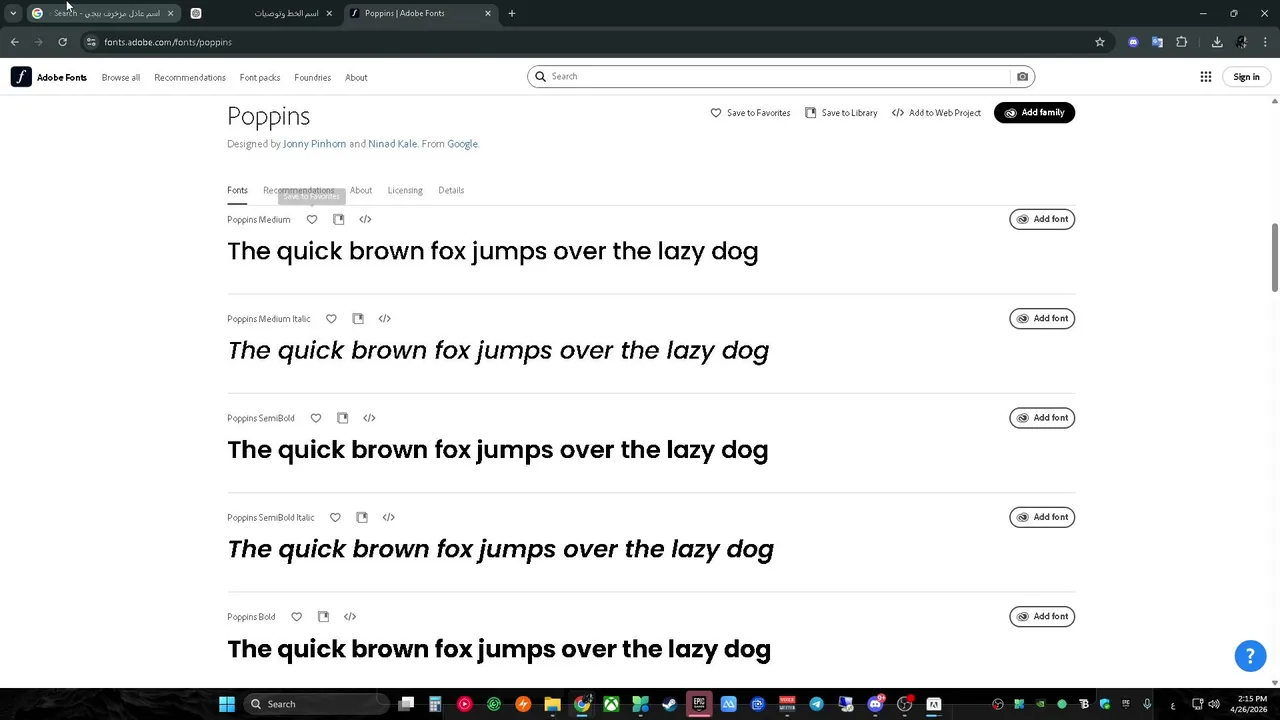This screenshot has width=1280, height=720.
Task: Open Details tab
Action: [451, 190]
